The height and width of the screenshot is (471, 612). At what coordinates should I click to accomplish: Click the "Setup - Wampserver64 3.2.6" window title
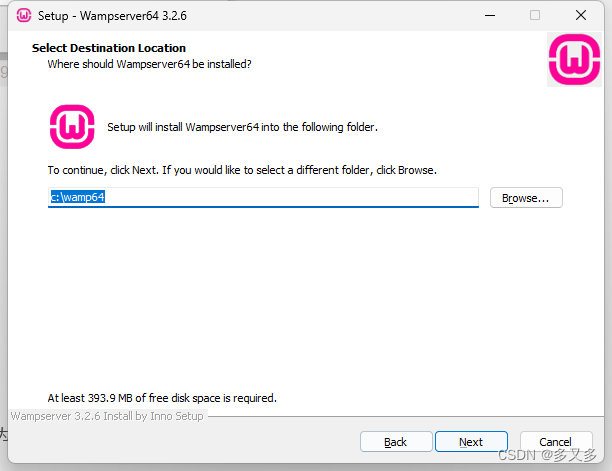[112, 16]
